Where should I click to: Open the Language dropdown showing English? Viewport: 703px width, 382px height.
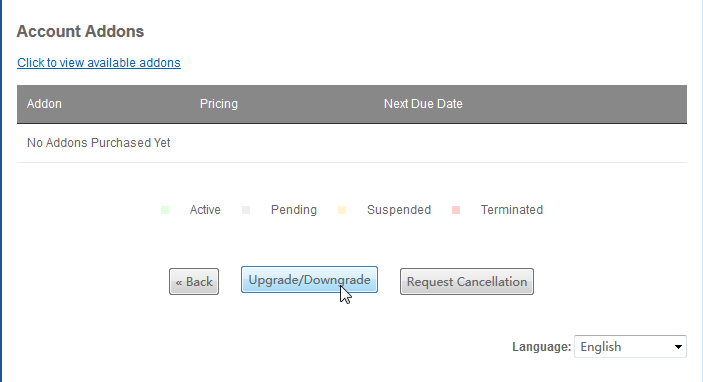click(x=630, y=347)
